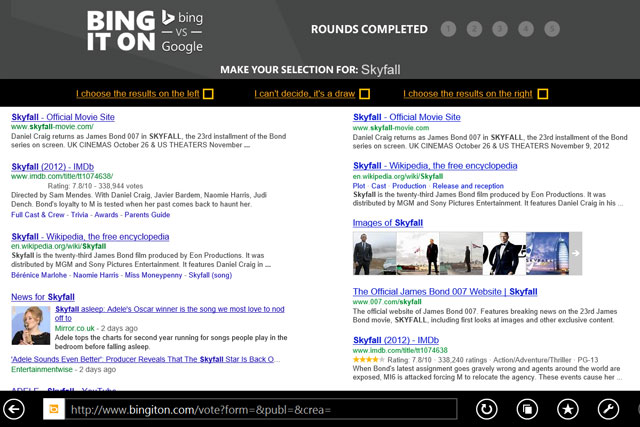
Task: Click the site favicon in address bar
Action: coord(55,409)
